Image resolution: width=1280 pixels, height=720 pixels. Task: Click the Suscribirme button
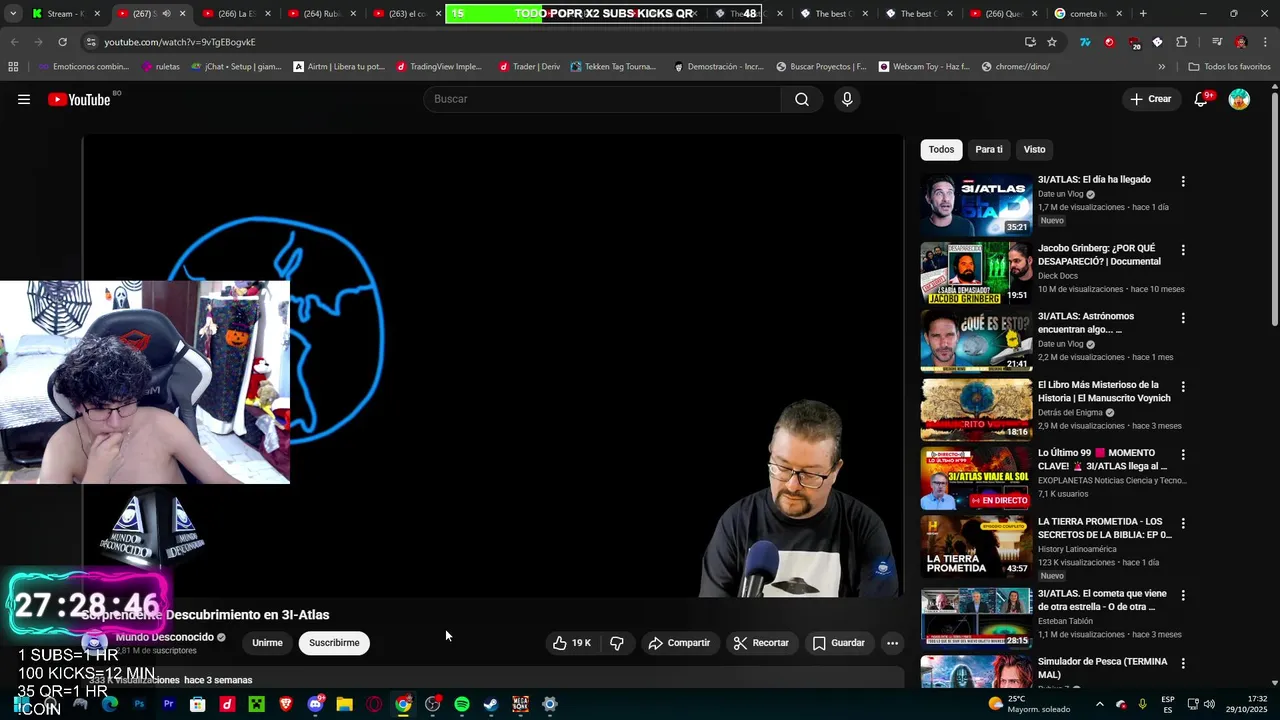tap(334, 643)
